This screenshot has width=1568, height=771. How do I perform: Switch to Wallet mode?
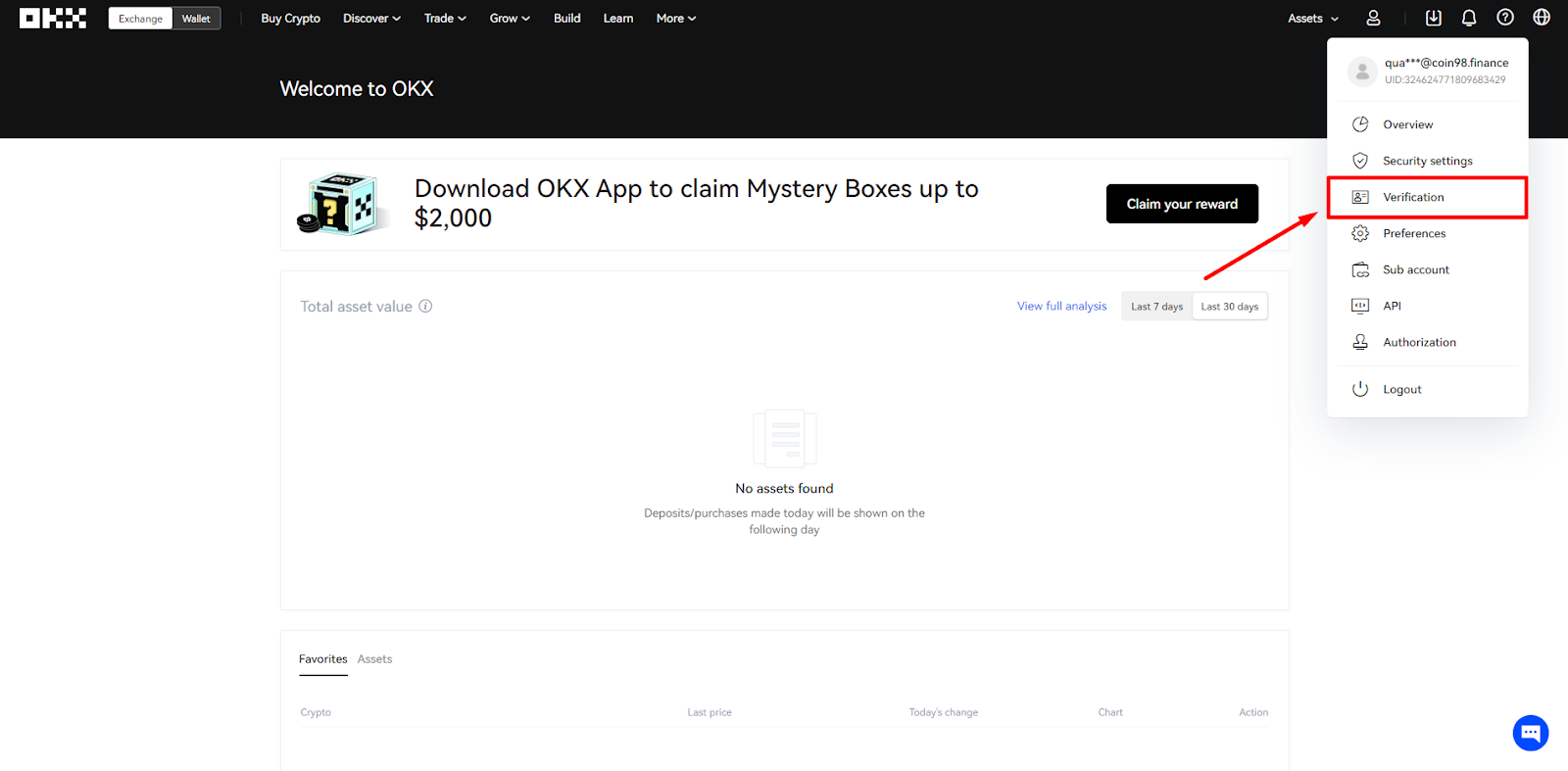[196, 19]
